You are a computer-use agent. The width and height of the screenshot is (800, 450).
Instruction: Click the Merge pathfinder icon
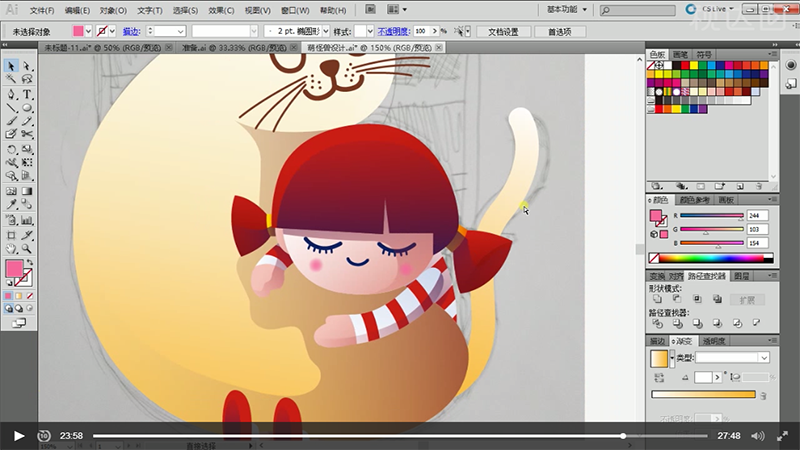click(x=697, y=323)
